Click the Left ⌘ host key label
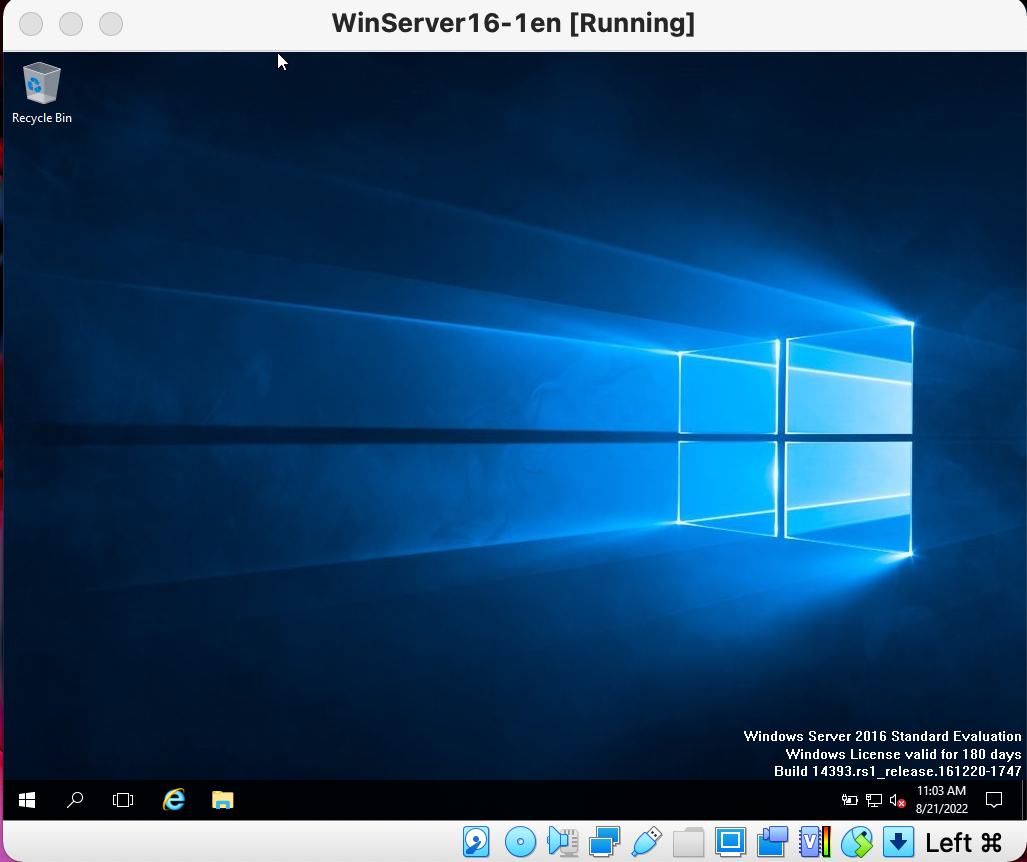Viewport: 1027px width, 862px height. (963, 842)
